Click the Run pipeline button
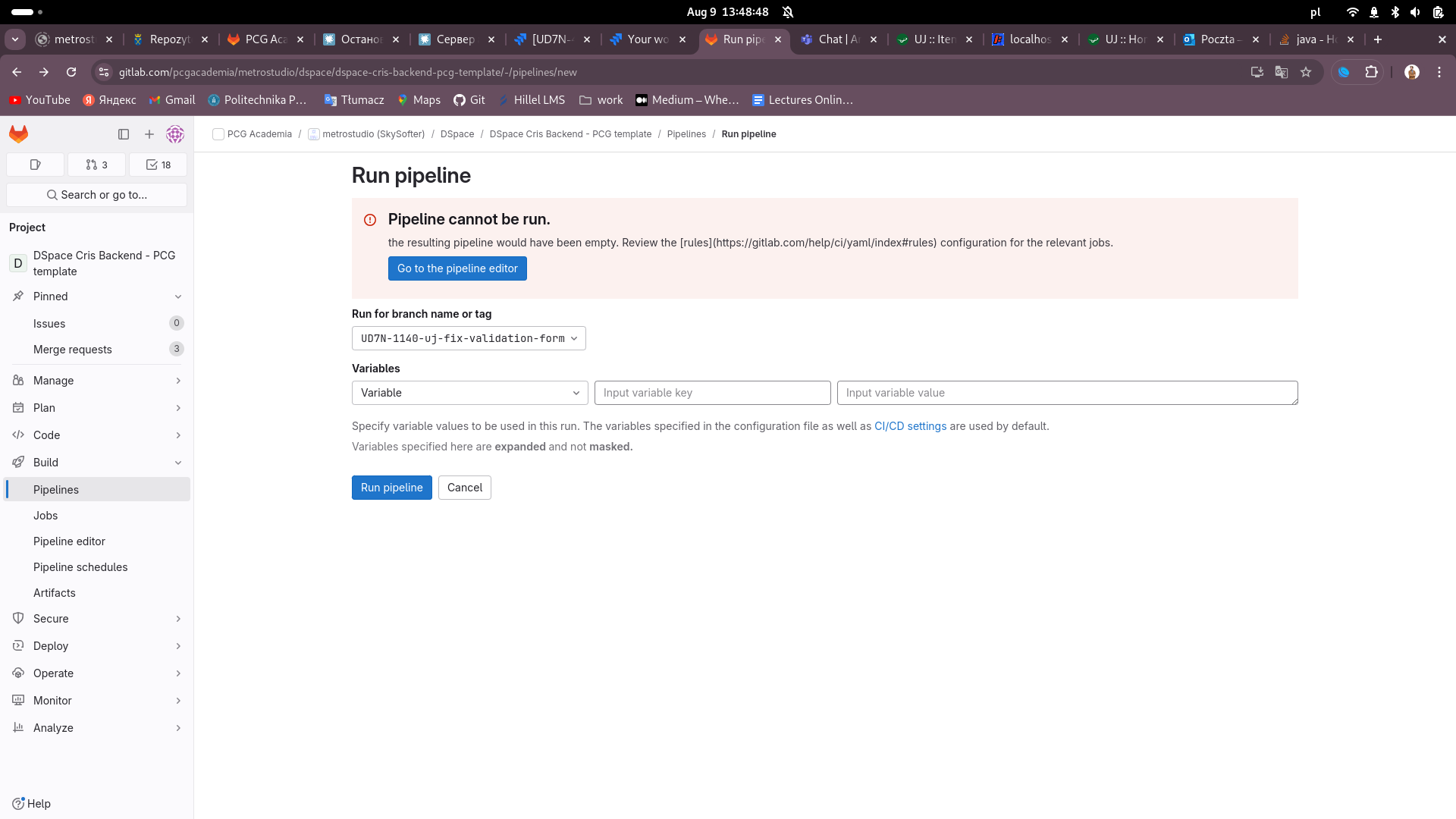This screenshot has height=819, width=1456. (391, 488)
